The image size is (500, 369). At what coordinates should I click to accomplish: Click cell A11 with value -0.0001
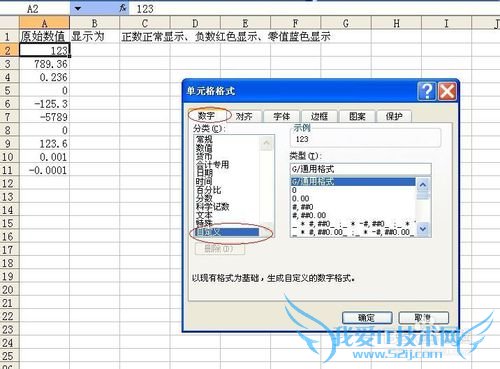[x=44, y=170]
